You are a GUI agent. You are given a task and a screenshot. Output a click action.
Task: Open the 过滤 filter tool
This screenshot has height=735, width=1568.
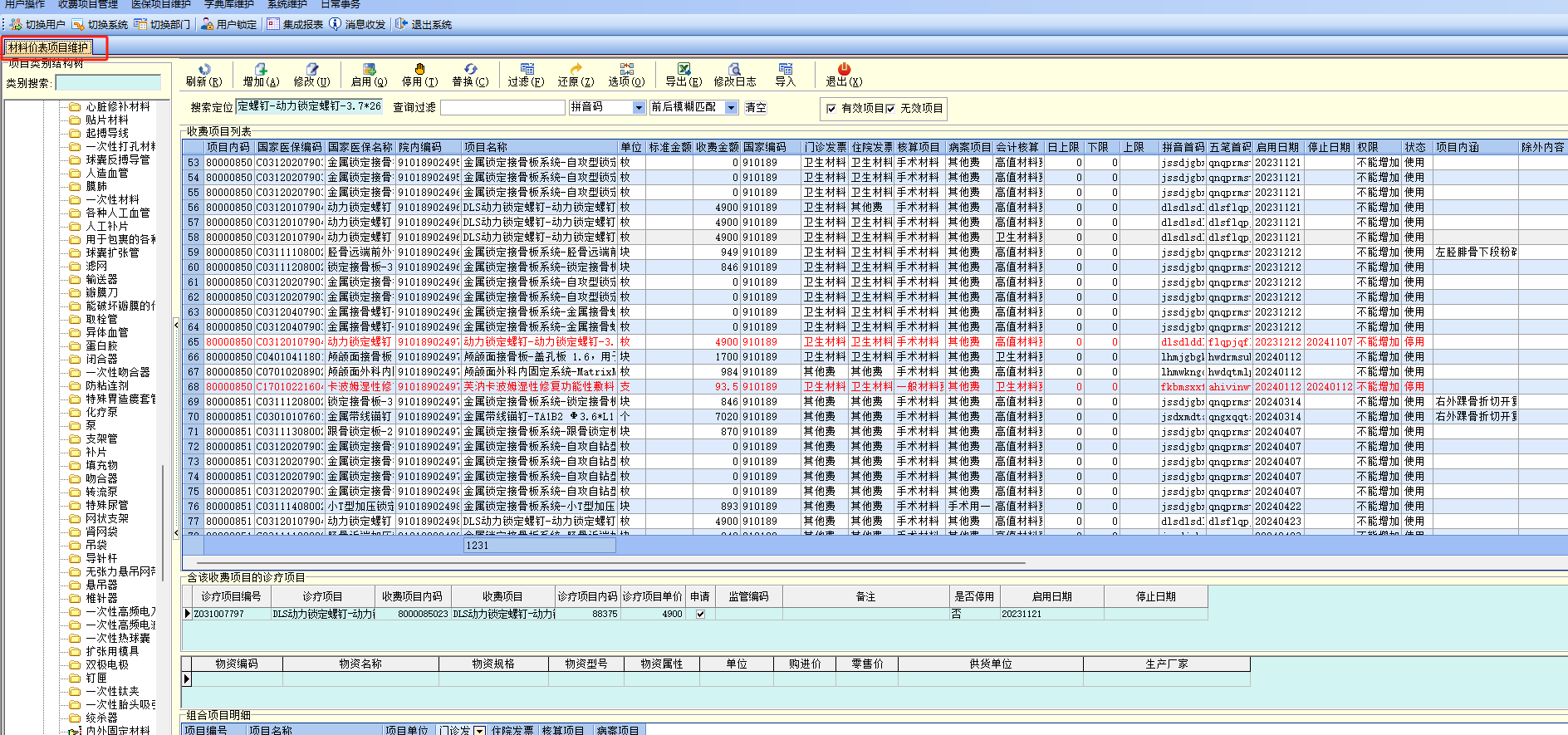point(527,70)
